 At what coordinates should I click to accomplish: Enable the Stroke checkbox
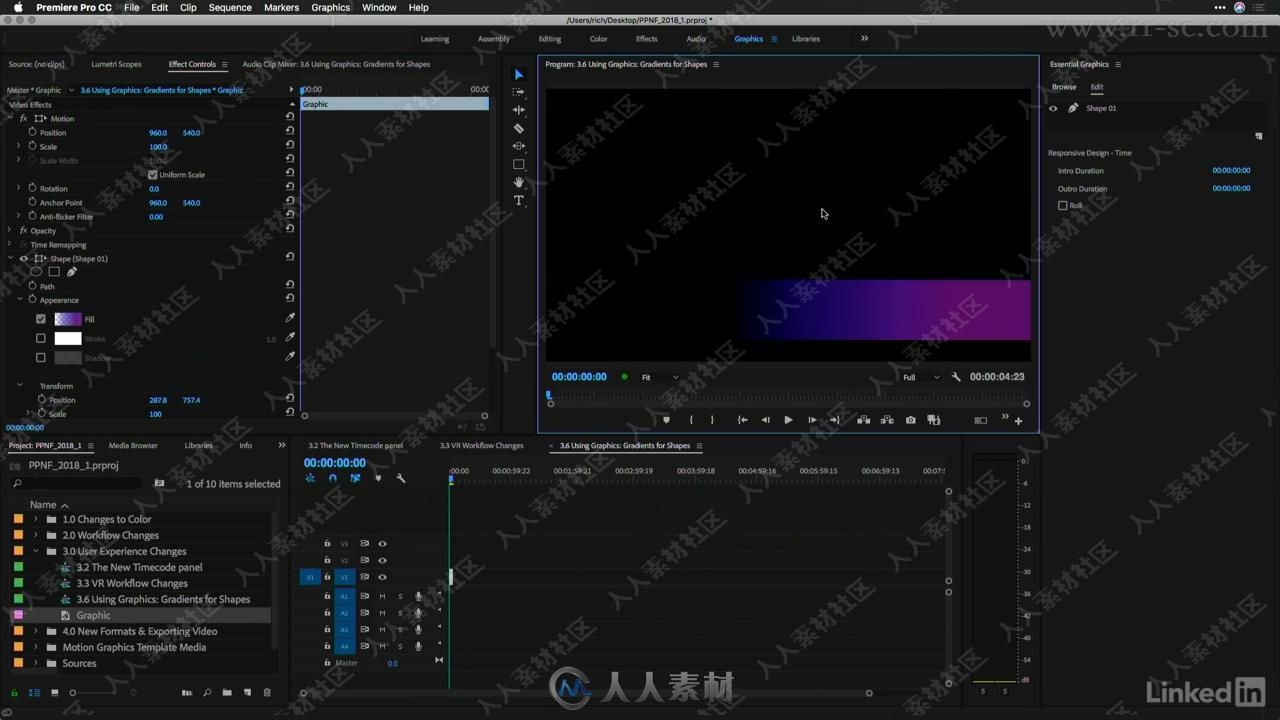(41, 338)
